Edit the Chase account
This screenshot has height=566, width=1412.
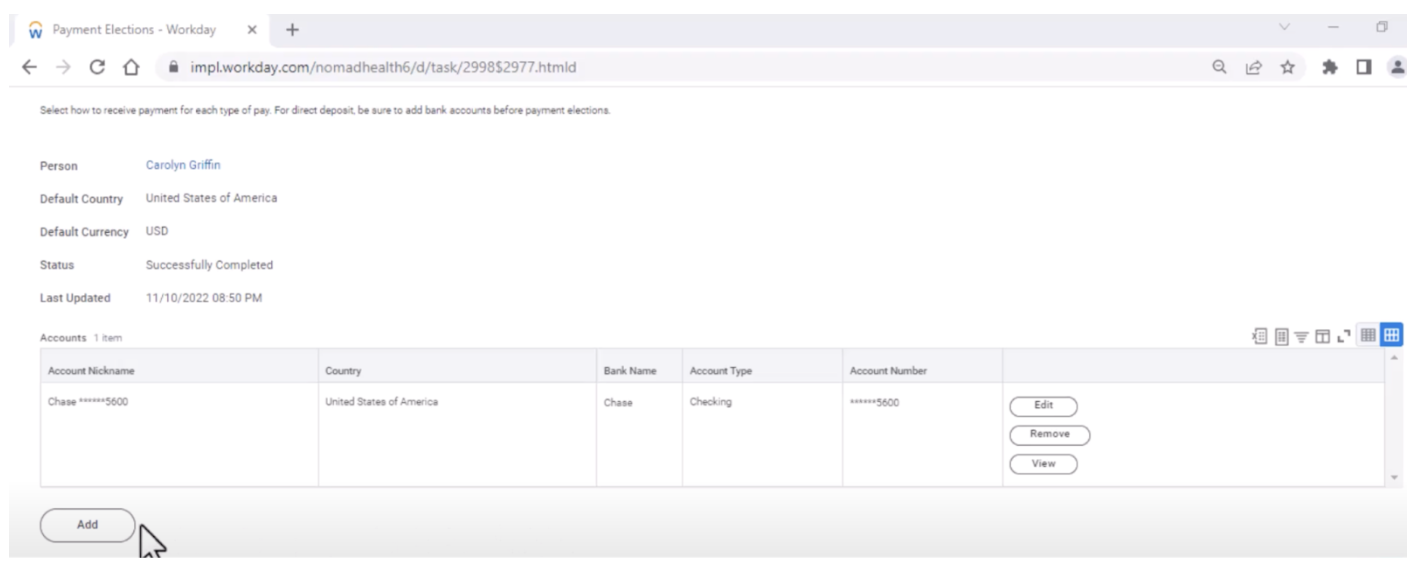coord(1043,405)
